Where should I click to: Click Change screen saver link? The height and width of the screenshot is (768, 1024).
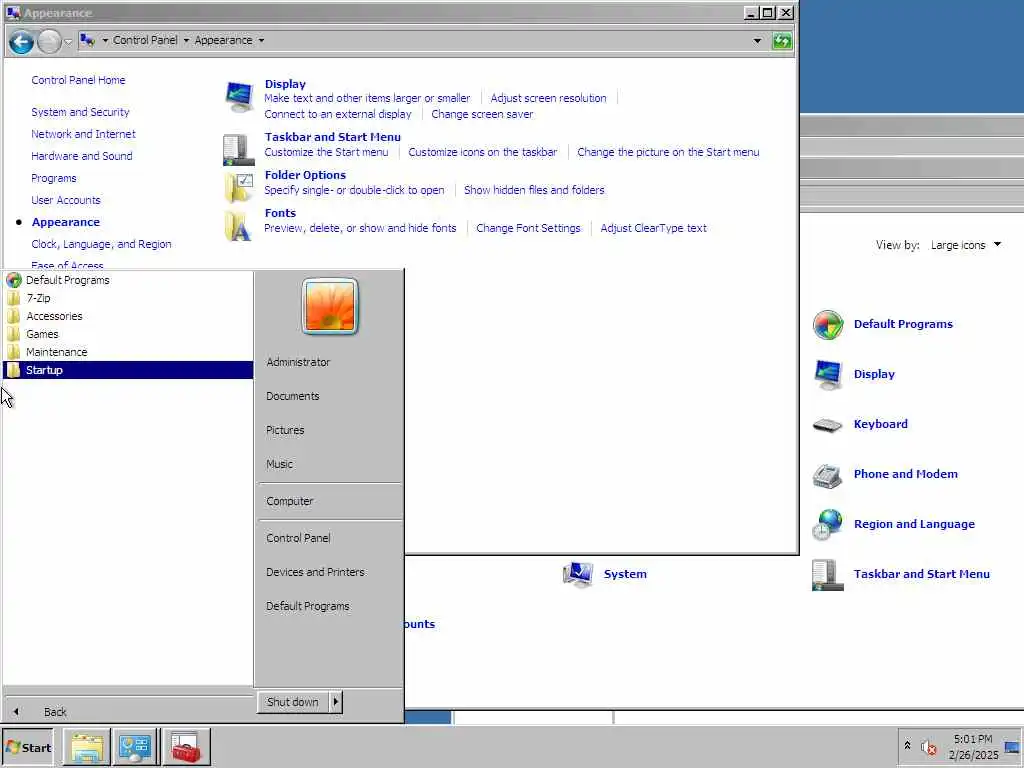point(482,114)
